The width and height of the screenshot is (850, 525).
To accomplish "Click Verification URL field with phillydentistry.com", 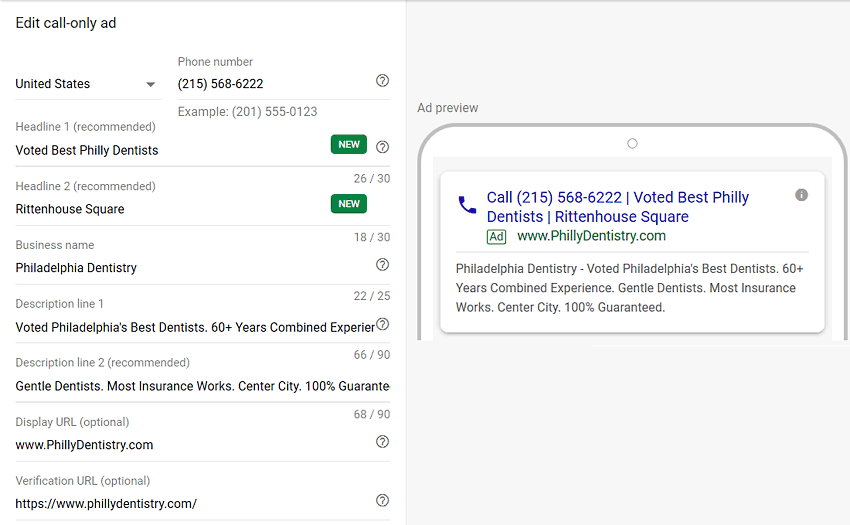I will click(192, 504).
